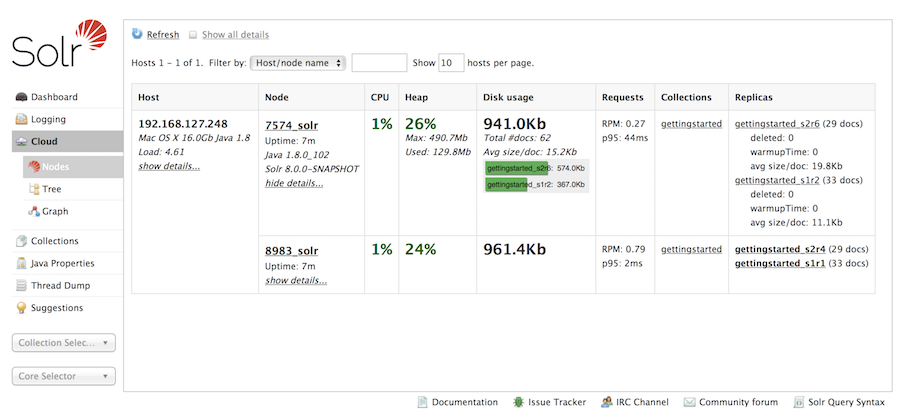The width and height of the screenshot is (900, 415).
Task: Open the Core Selector dropdown
Action: pyautogui.click(x=63, y=377)
